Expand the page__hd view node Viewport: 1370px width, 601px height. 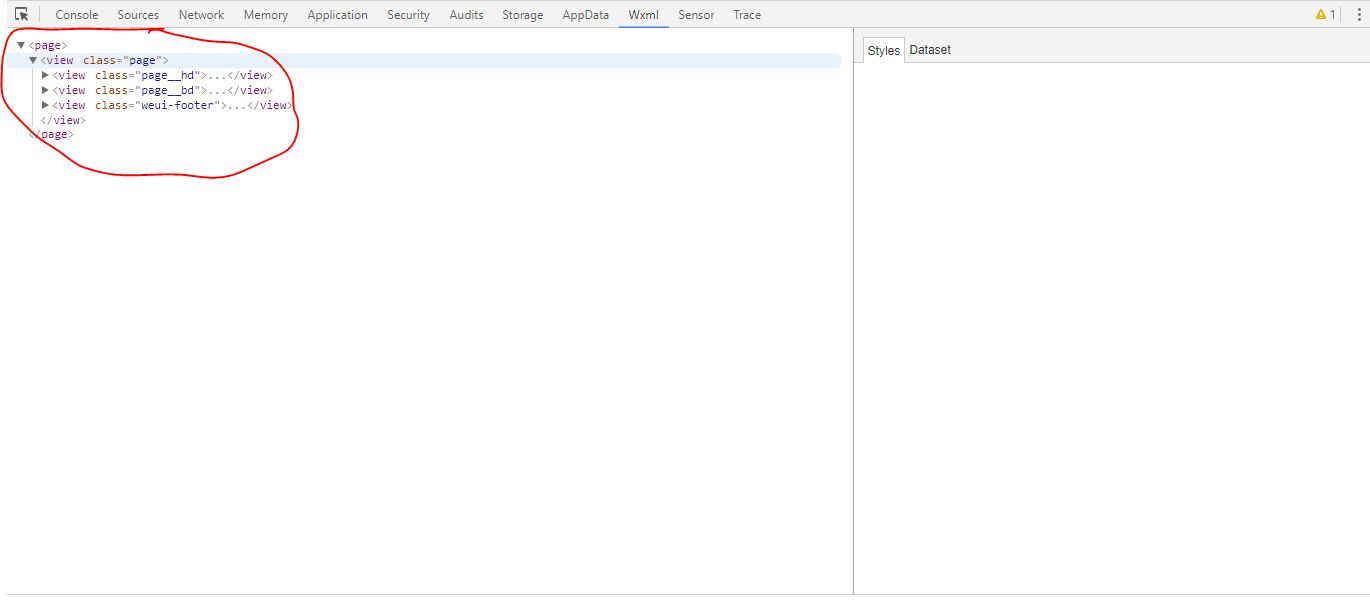[45, 75]
